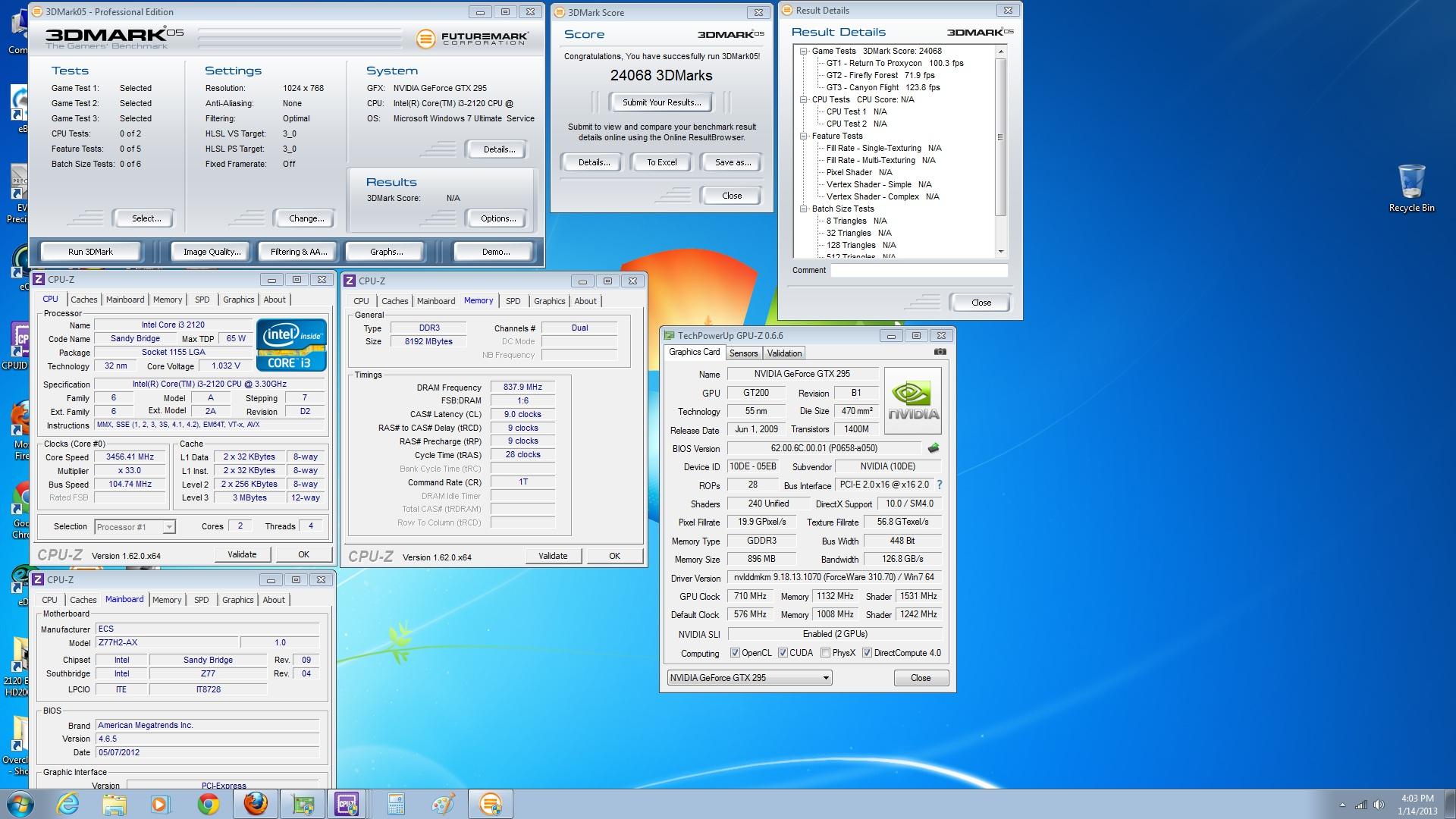Collapse the CPU Tests tree node
Viewport: 1456px width, 819px height.
(x=804, y=99)
